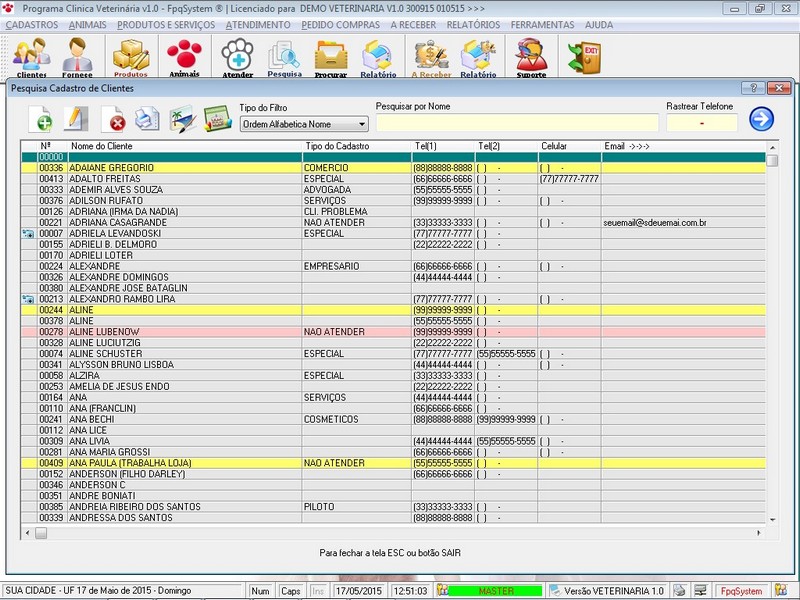Click the horizontal scrollbar right arrow
800x600 pixels.
click(x=759, y=533)
